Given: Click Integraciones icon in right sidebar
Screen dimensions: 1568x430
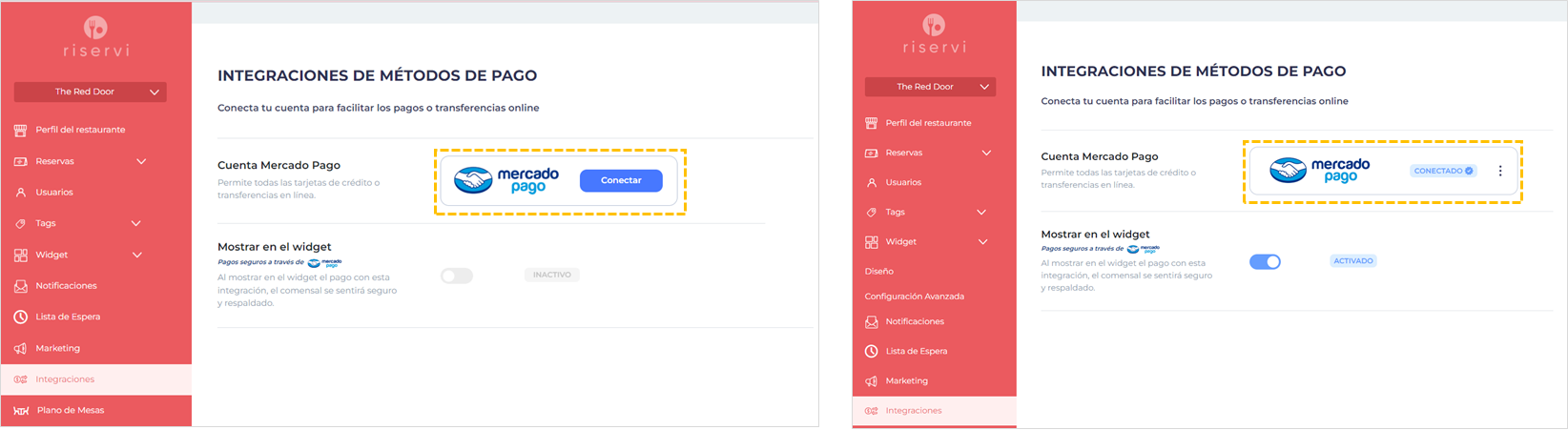Looking at the screenshot, I should [871, 411].
